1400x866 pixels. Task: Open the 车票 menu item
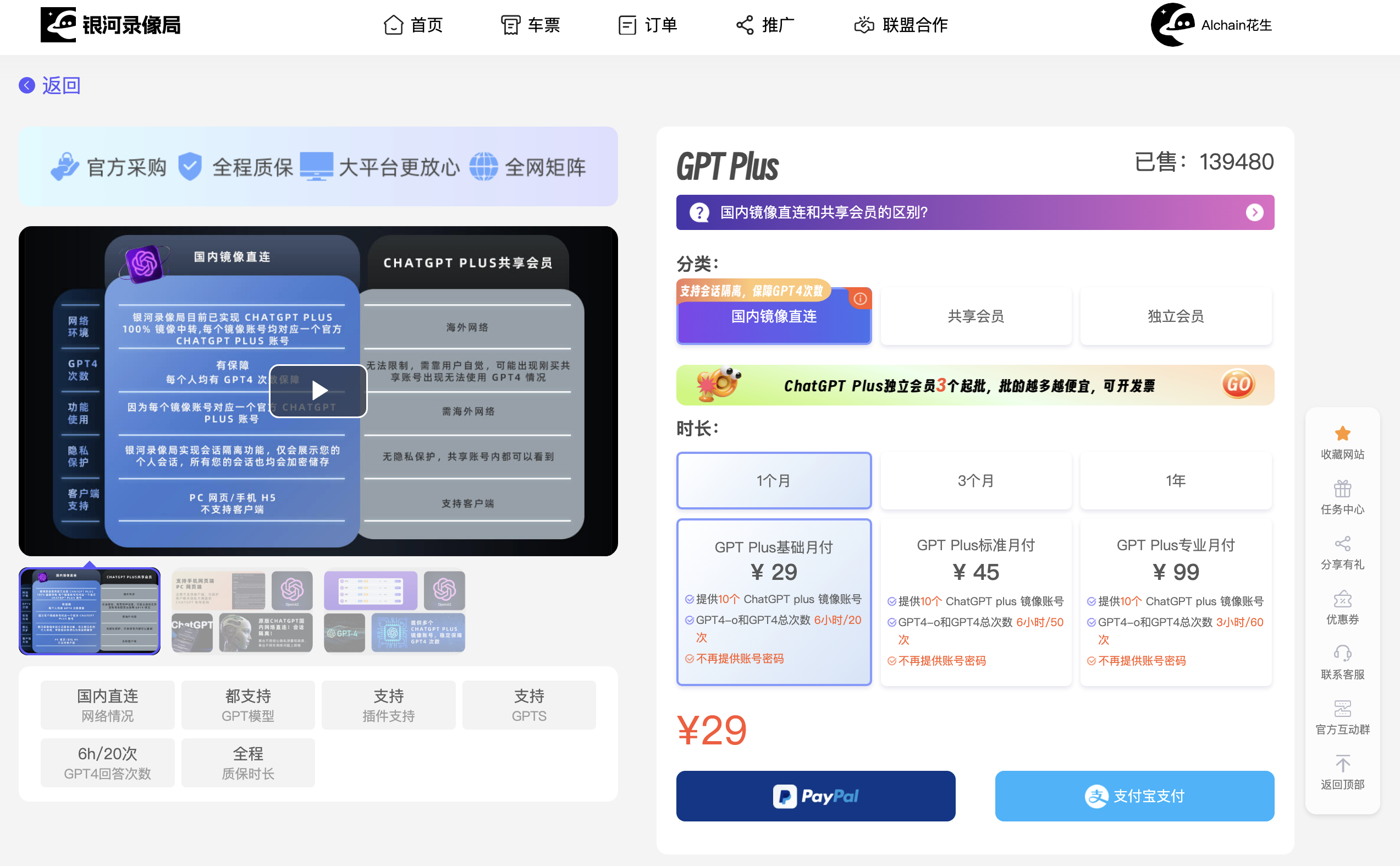coord(531,25)
